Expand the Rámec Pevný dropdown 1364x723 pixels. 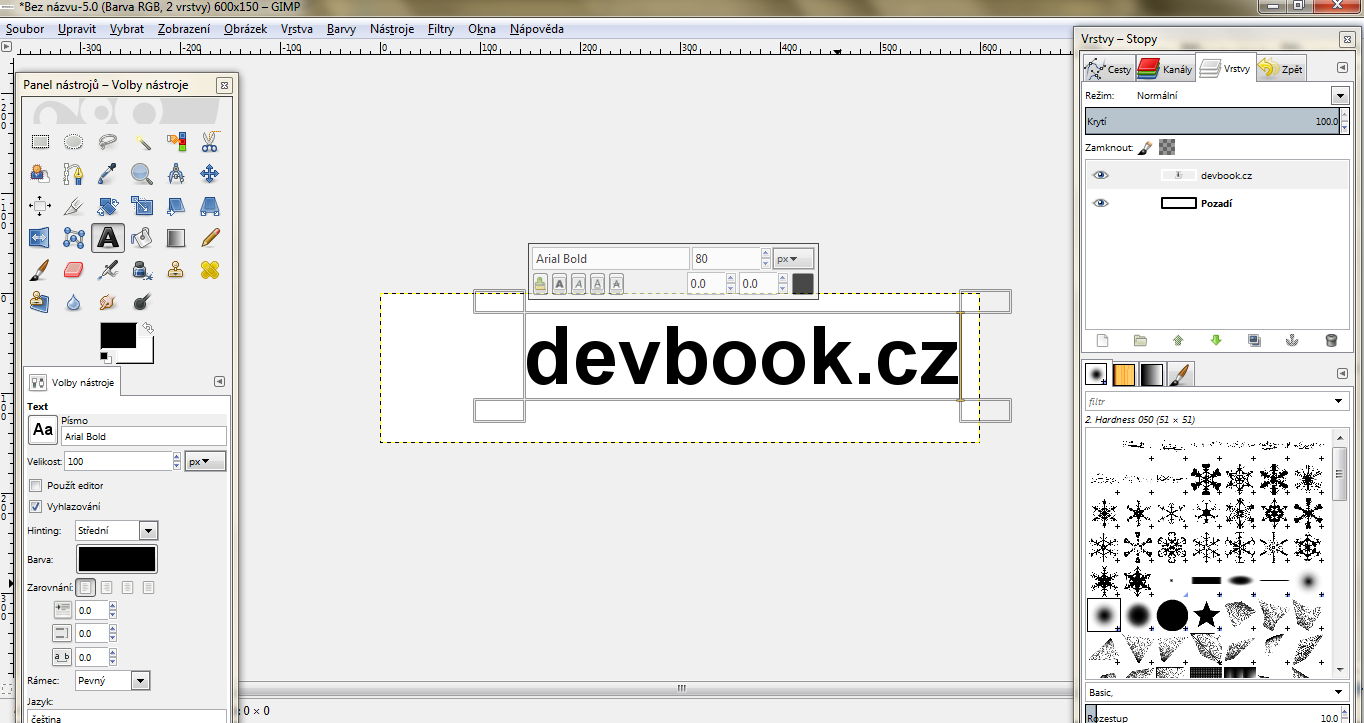point(140,681)
